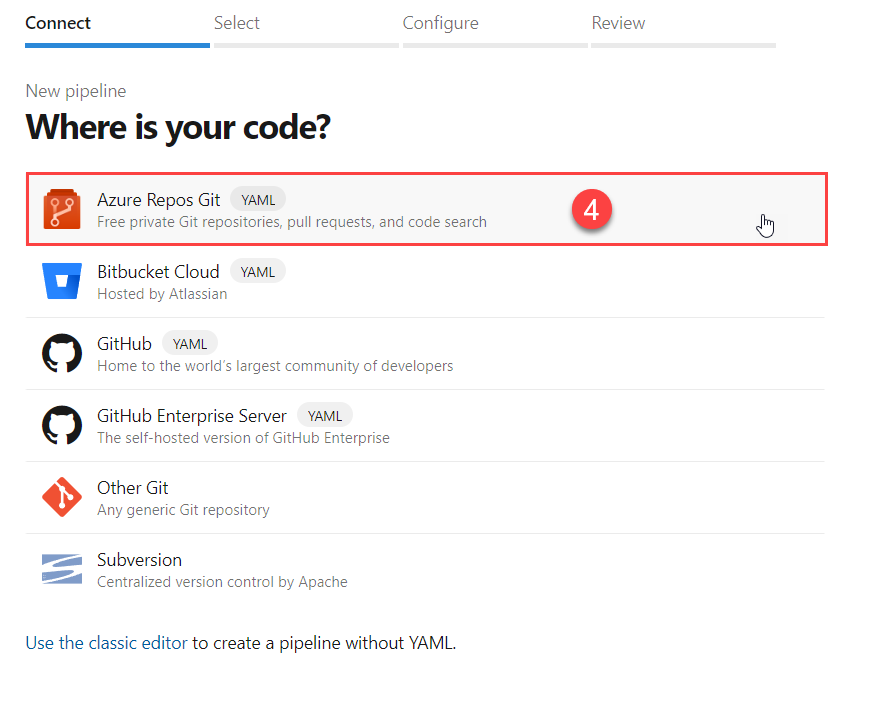The height and width of the screenshot is (715, 889).
Task: Click the GitHub Enterprise Server octocat icon
Action: pos(62,425)
